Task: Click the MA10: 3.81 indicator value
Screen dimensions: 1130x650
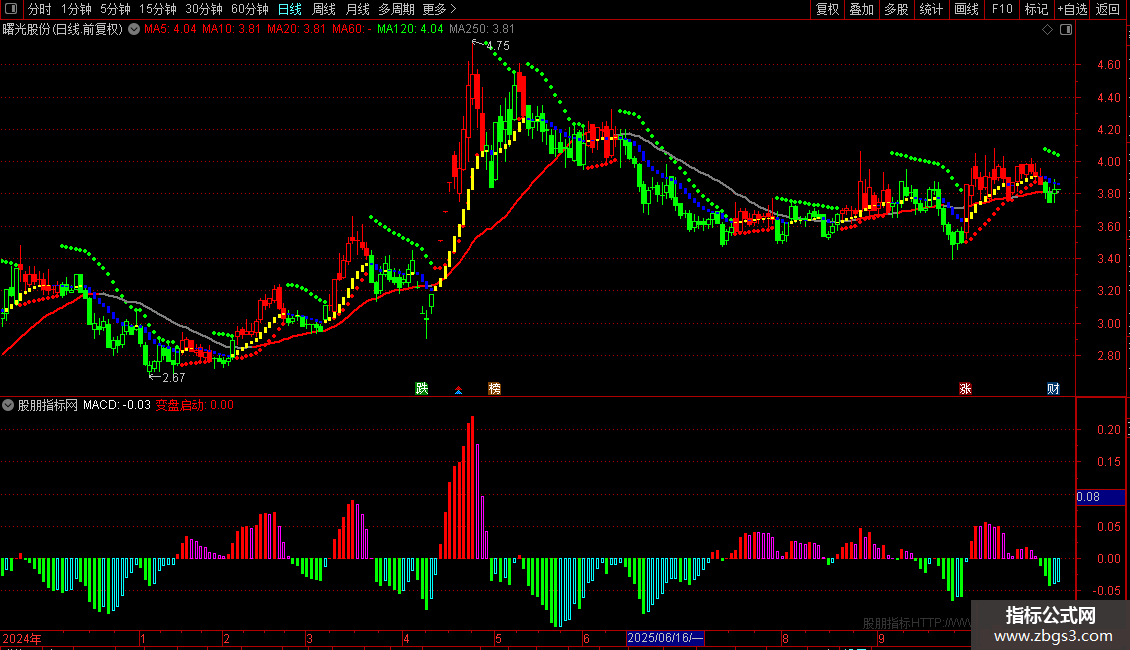Action: coord(231,30)
